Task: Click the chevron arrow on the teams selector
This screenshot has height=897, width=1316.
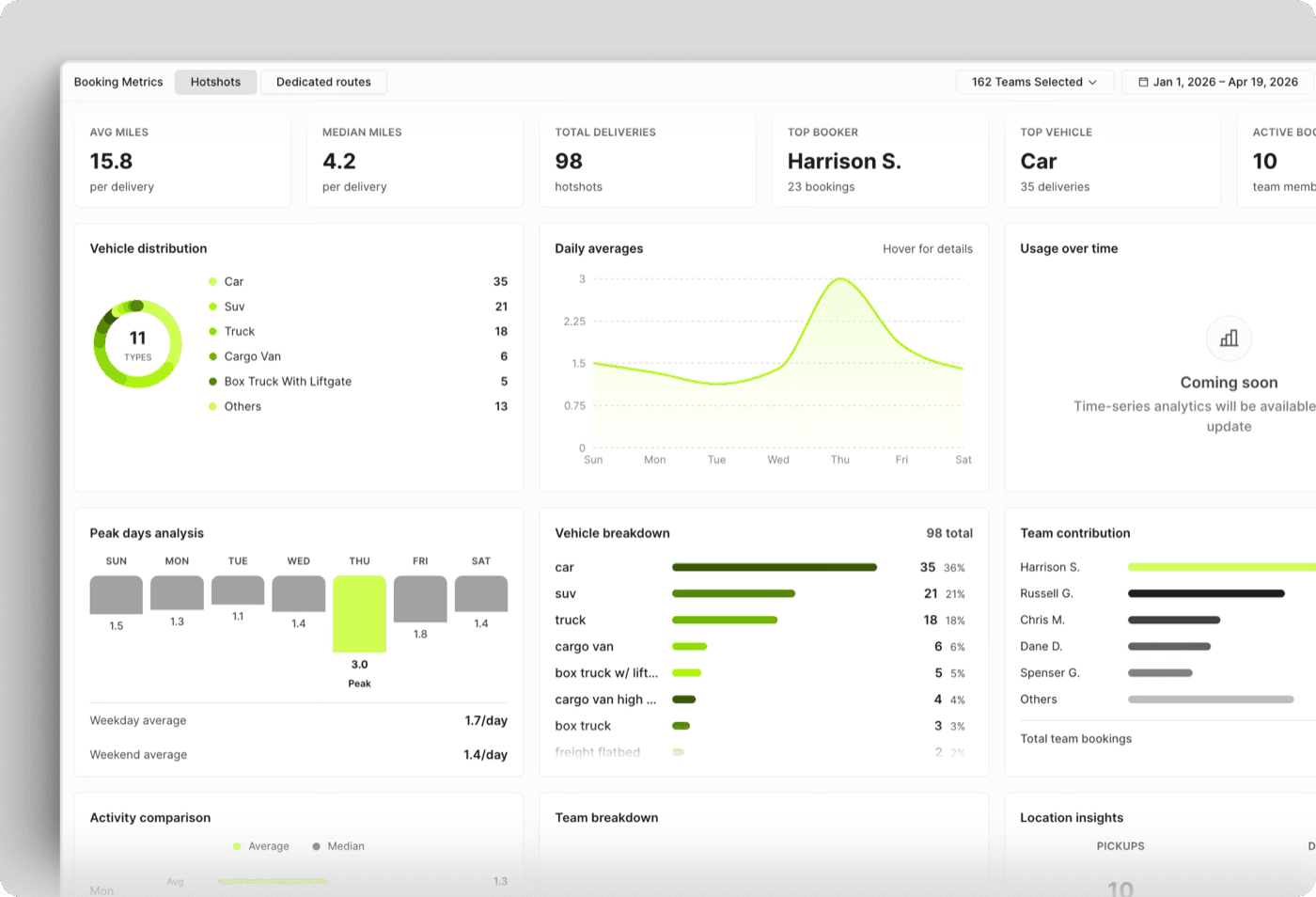Action: 1094,82
